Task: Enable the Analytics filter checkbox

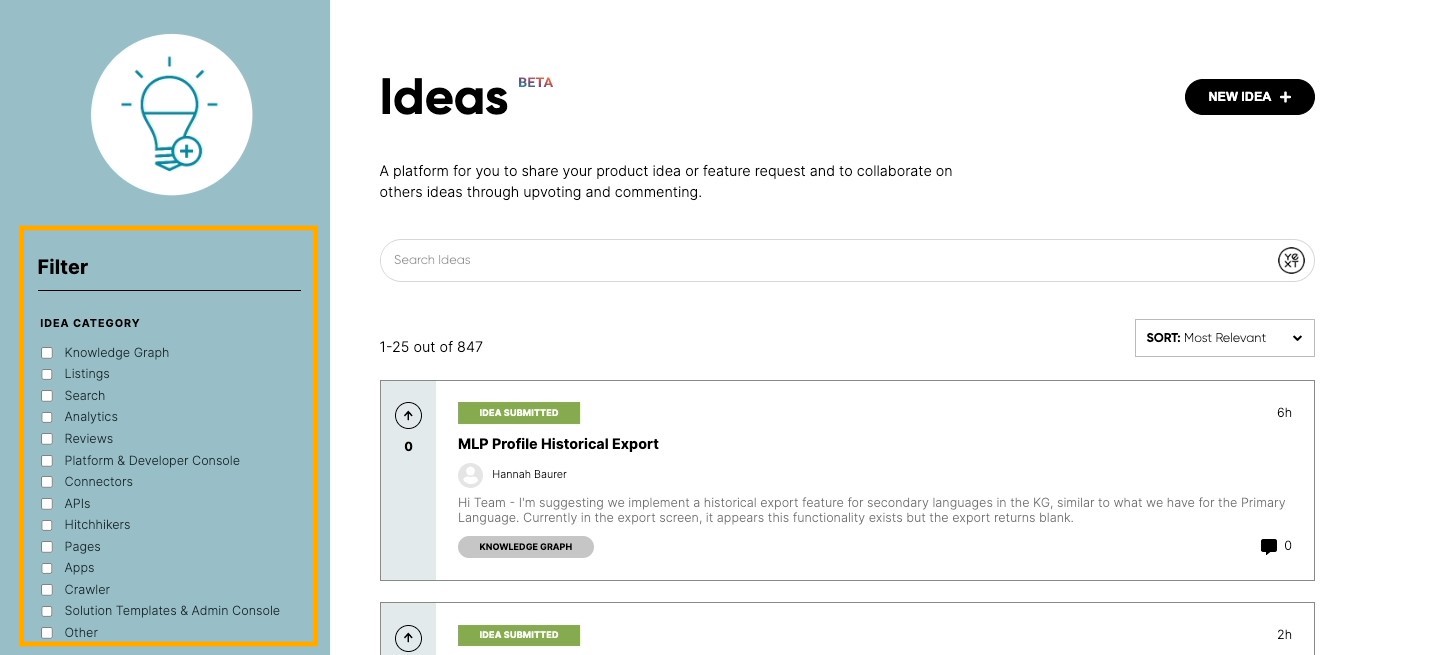Action: [46, 417]
